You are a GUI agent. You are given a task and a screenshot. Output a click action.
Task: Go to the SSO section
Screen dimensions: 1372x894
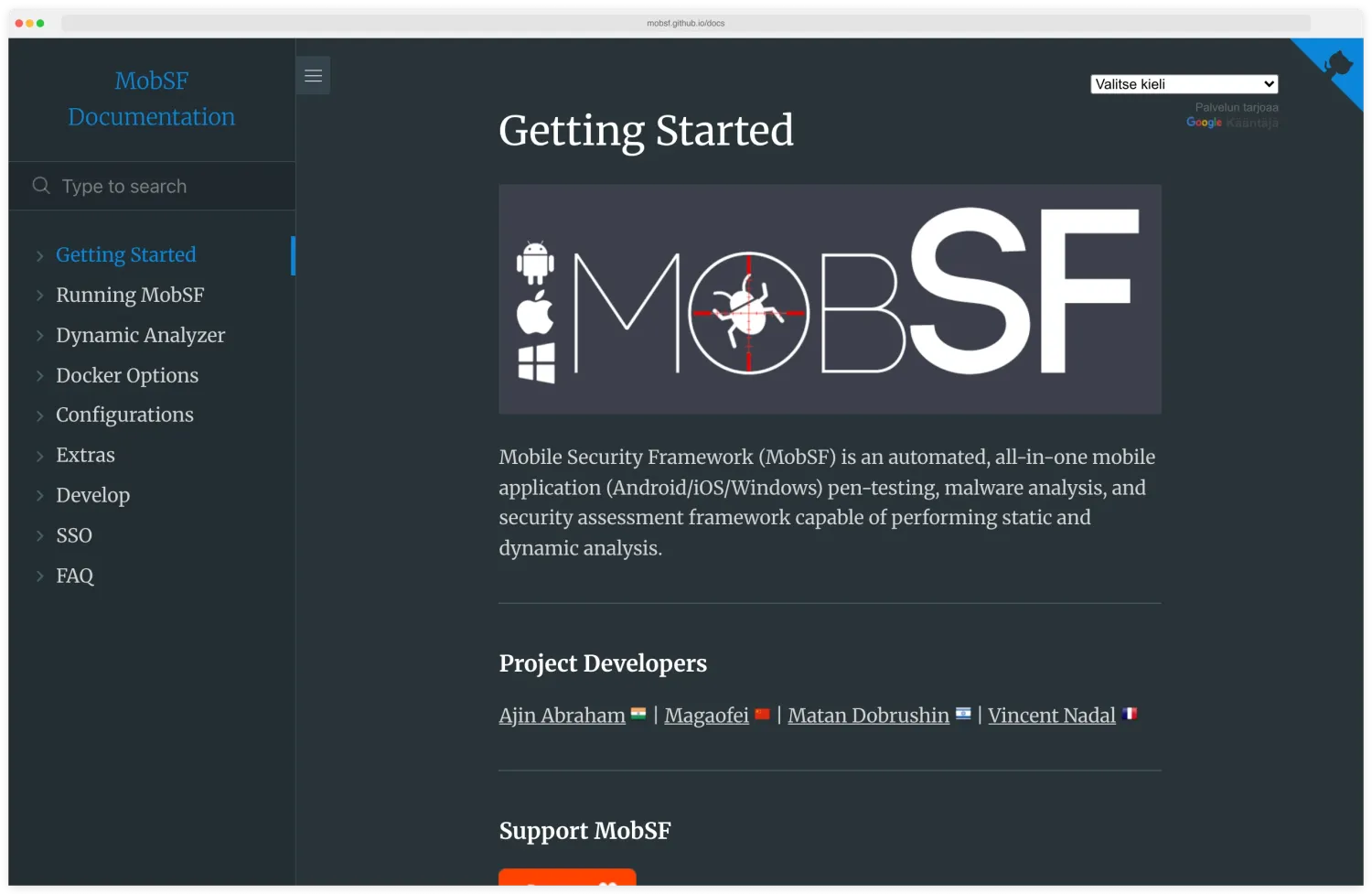pyautogui.click(x=74, y=535)
